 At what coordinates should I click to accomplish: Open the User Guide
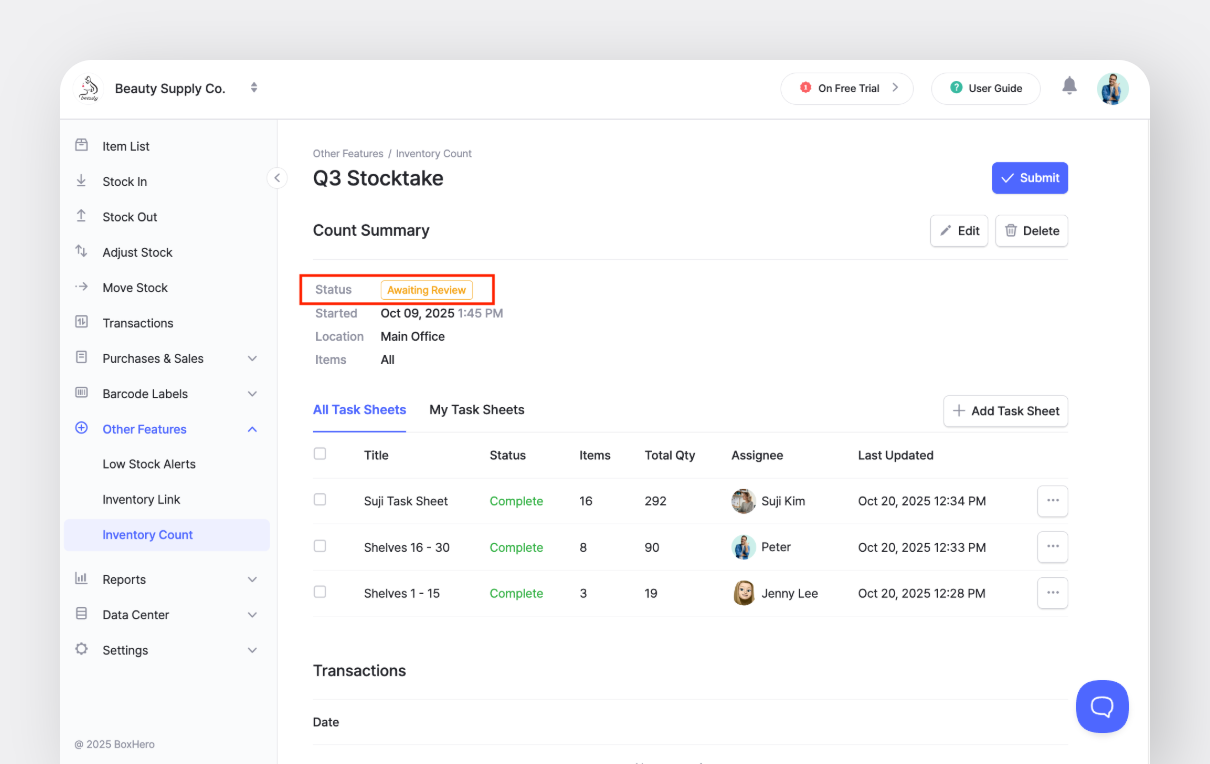(x=985, y=88)
